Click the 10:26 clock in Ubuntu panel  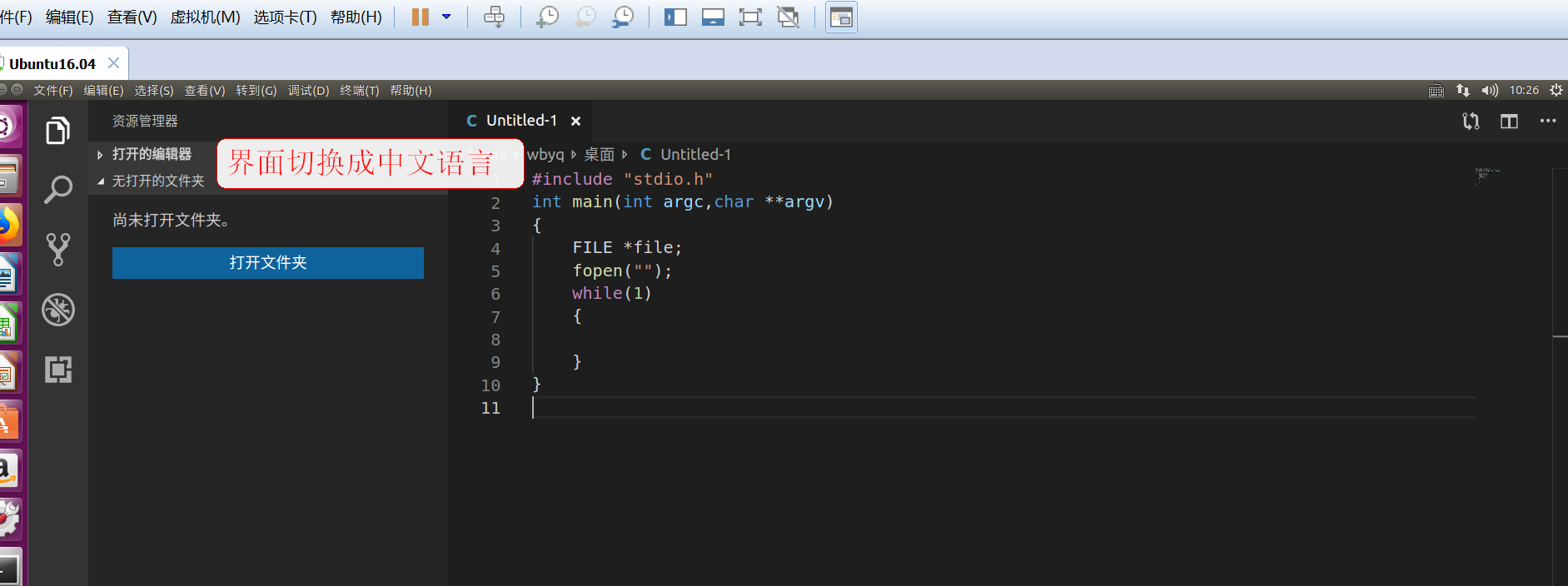point(1524,91)
